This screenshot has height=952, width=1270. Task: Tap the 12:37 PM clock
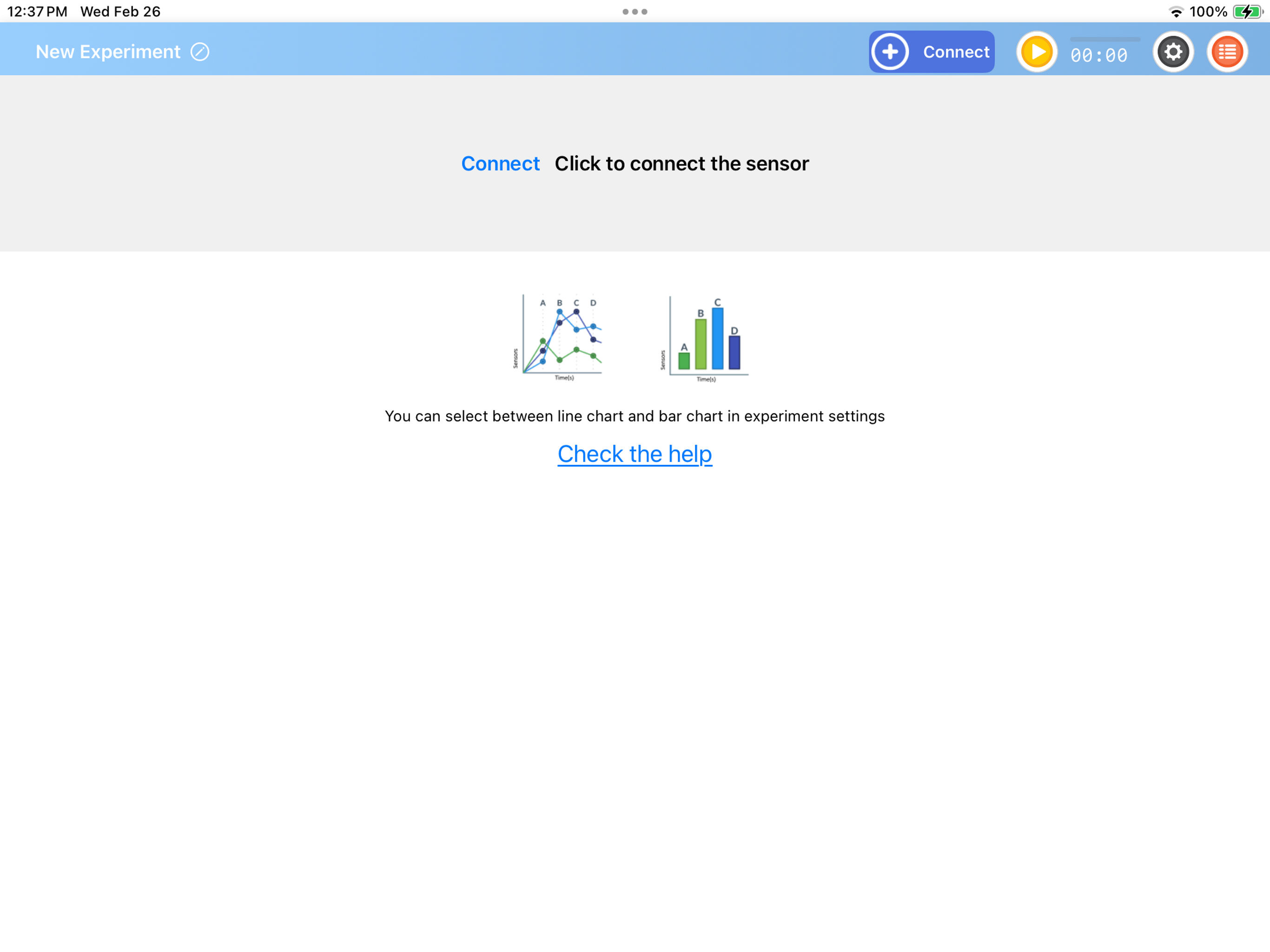pos(37,12)
